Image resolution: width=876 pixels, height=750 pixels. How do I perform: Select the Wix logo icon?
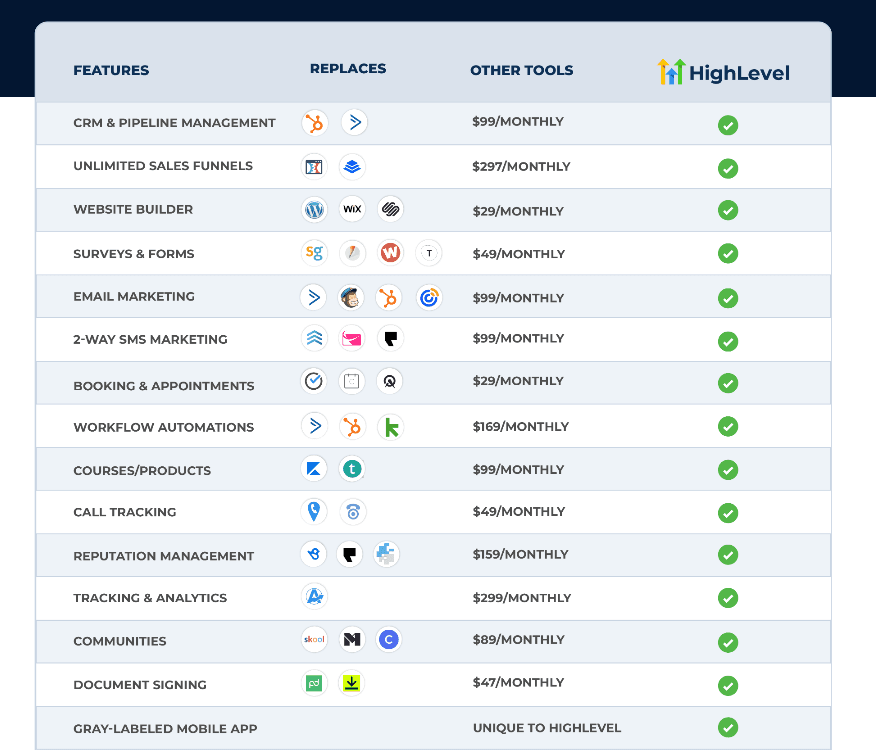tap(352, 210)
